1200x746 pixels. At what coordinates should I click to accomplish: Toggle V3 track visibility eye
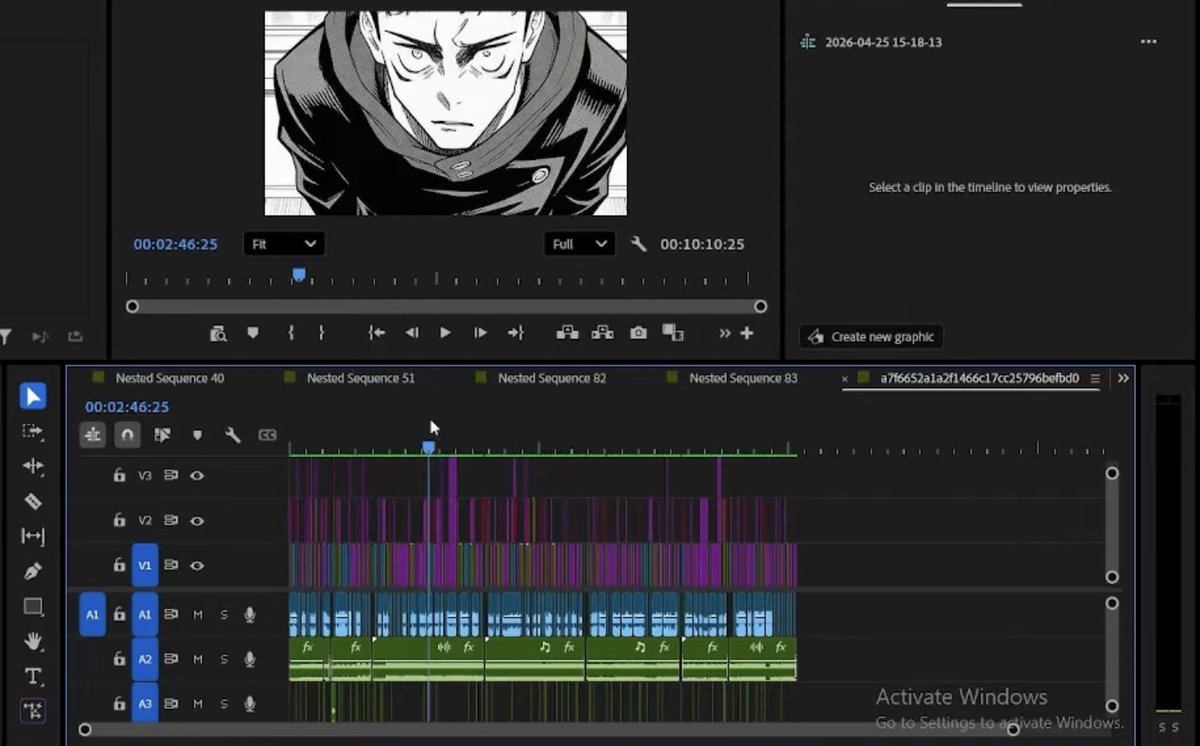(x=197, y=476)
